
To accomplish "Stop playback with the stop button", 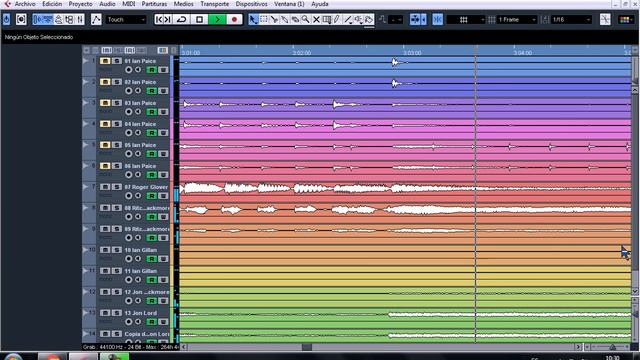I will coord(199,19).
